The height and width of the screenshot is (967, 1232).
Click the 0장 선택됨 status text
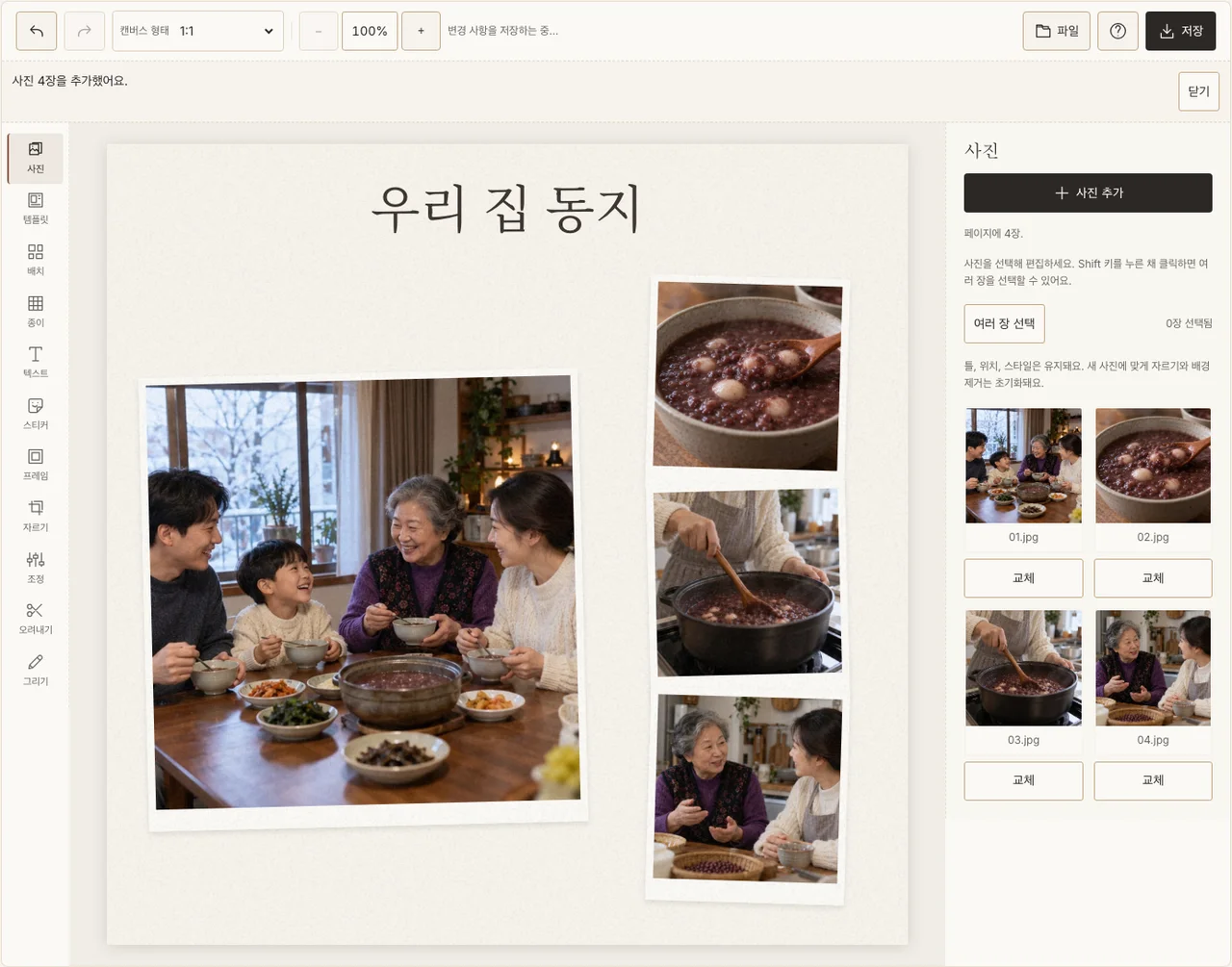[x=1189, y=323]
